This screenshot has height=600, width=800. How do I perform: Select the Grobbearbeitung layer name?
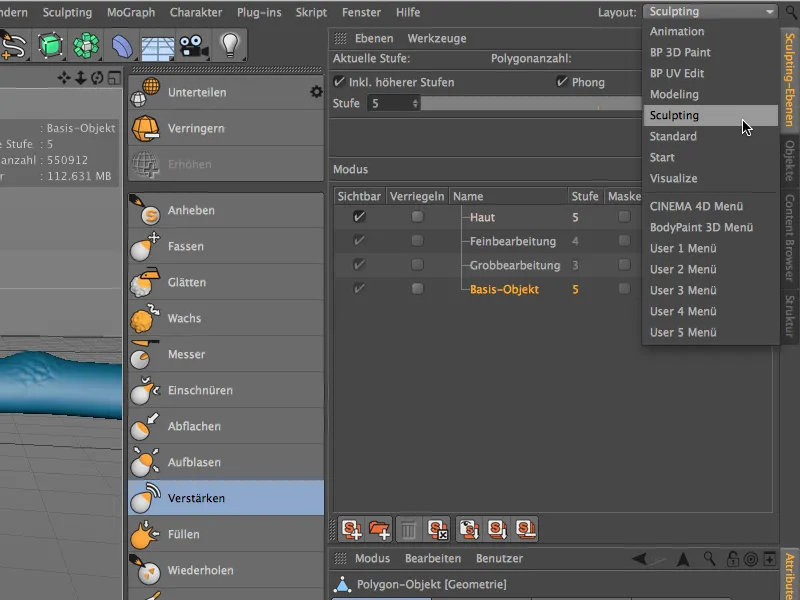515,265
